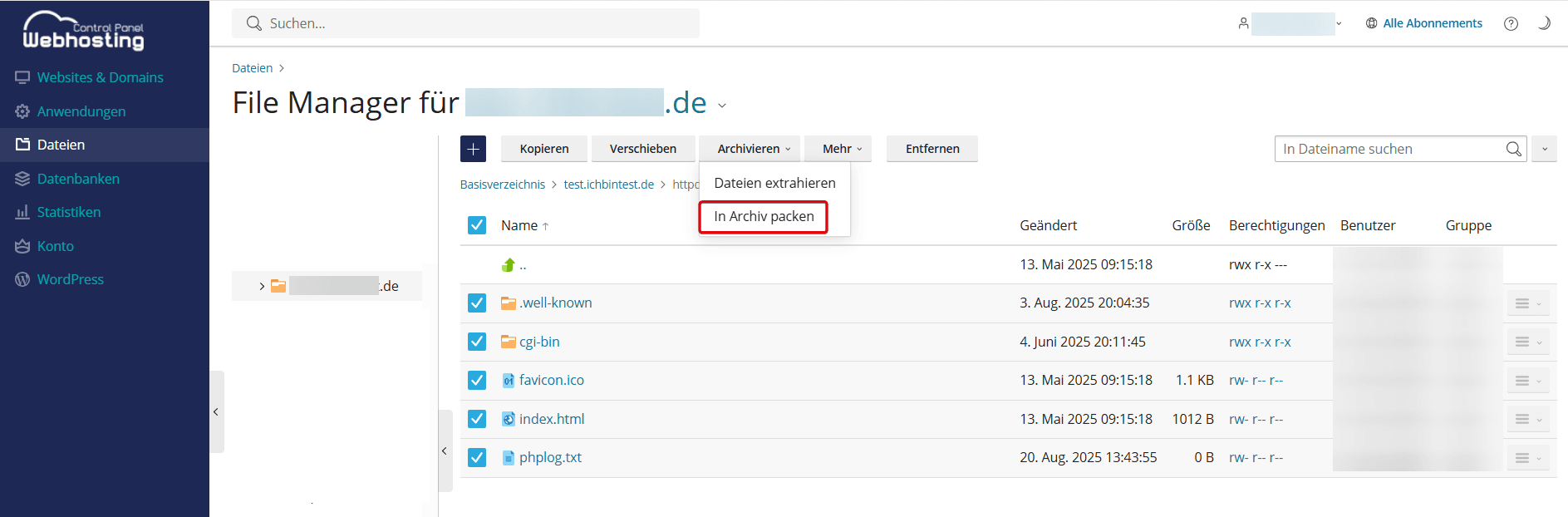1568x517 pixels.
Task: Choose Dateien extrahieren menu entry
Action: tap(774, 183)
